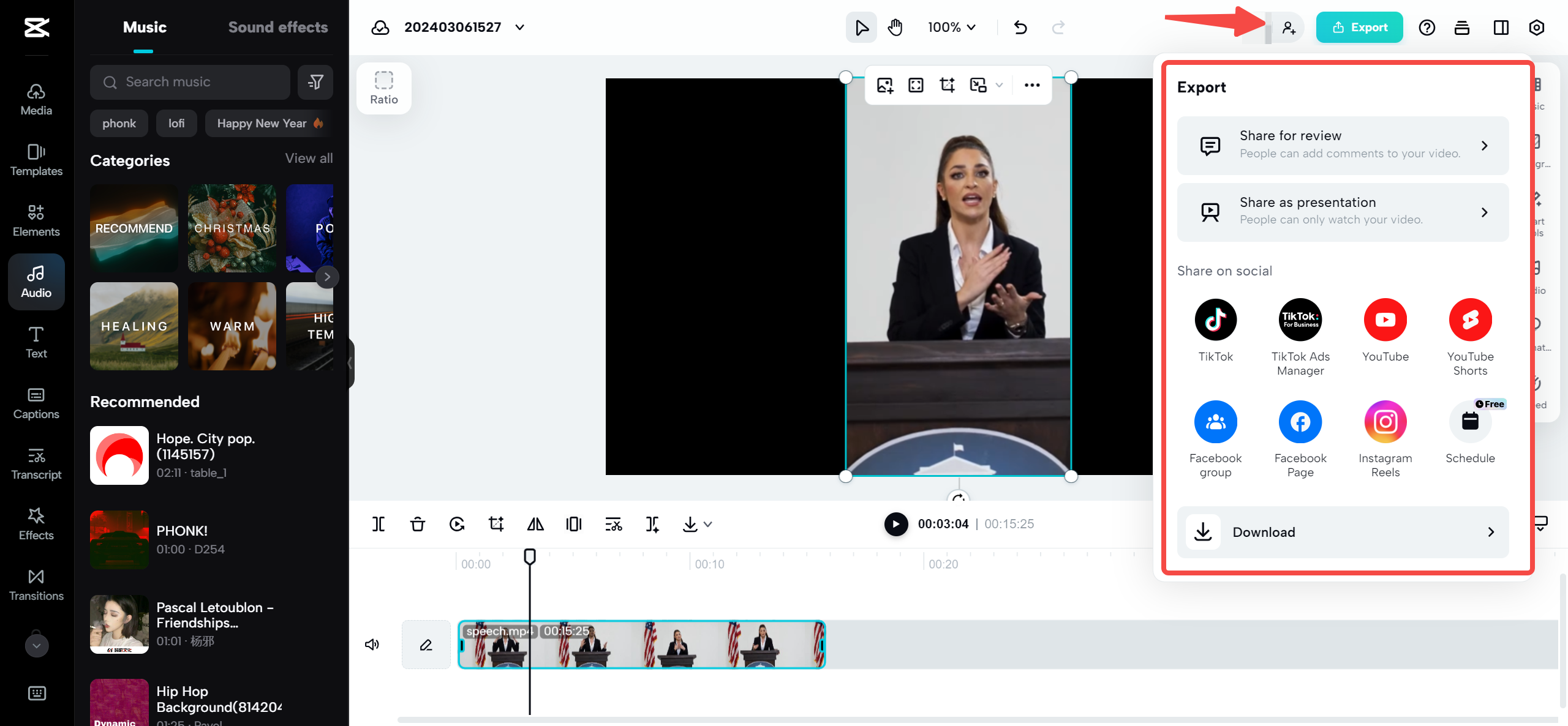Click the Export button

pyautogui.click(x=1359, y=28)
